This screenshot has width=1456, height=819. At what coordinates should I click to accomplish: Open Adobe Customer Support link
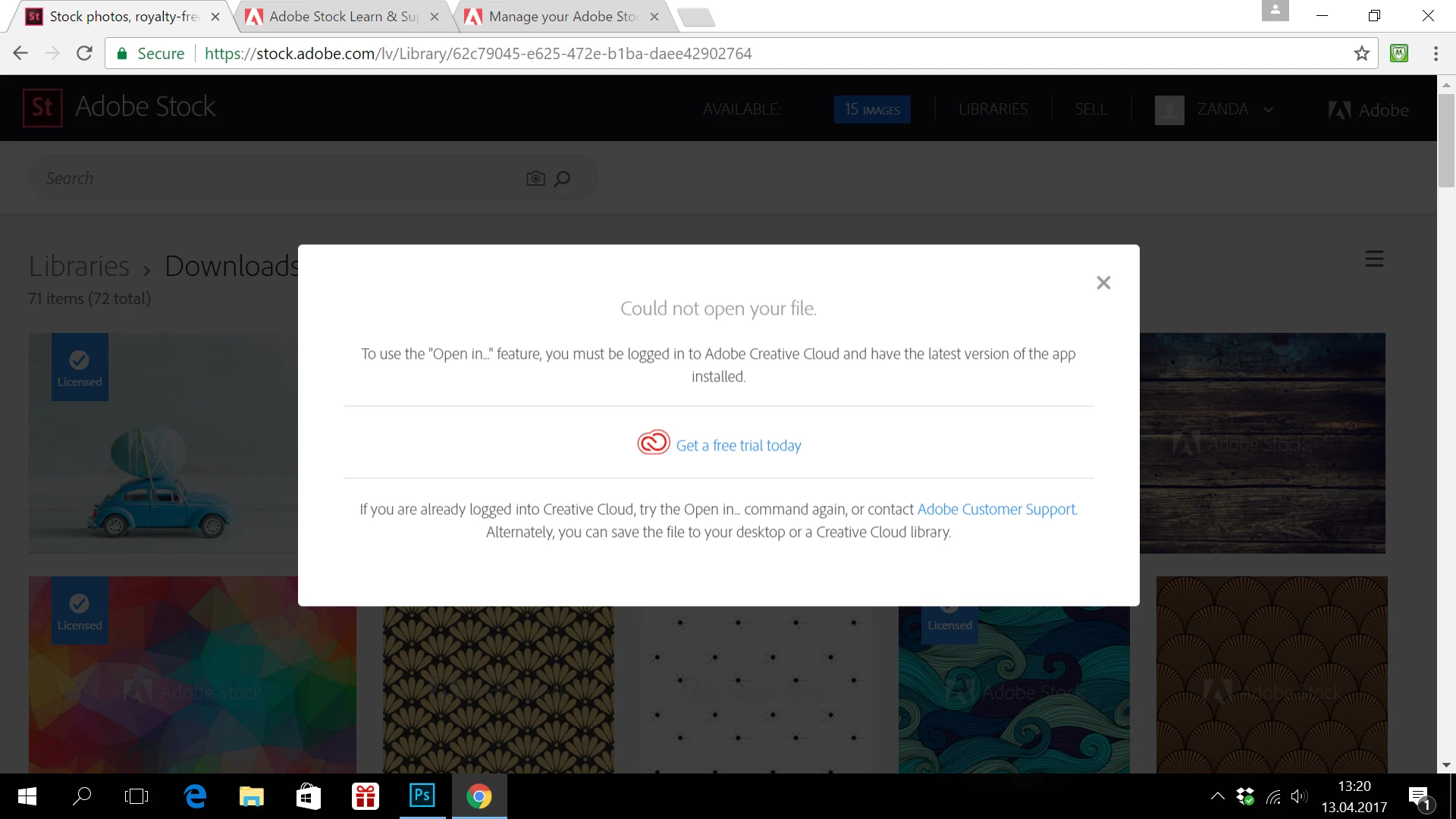996,510
